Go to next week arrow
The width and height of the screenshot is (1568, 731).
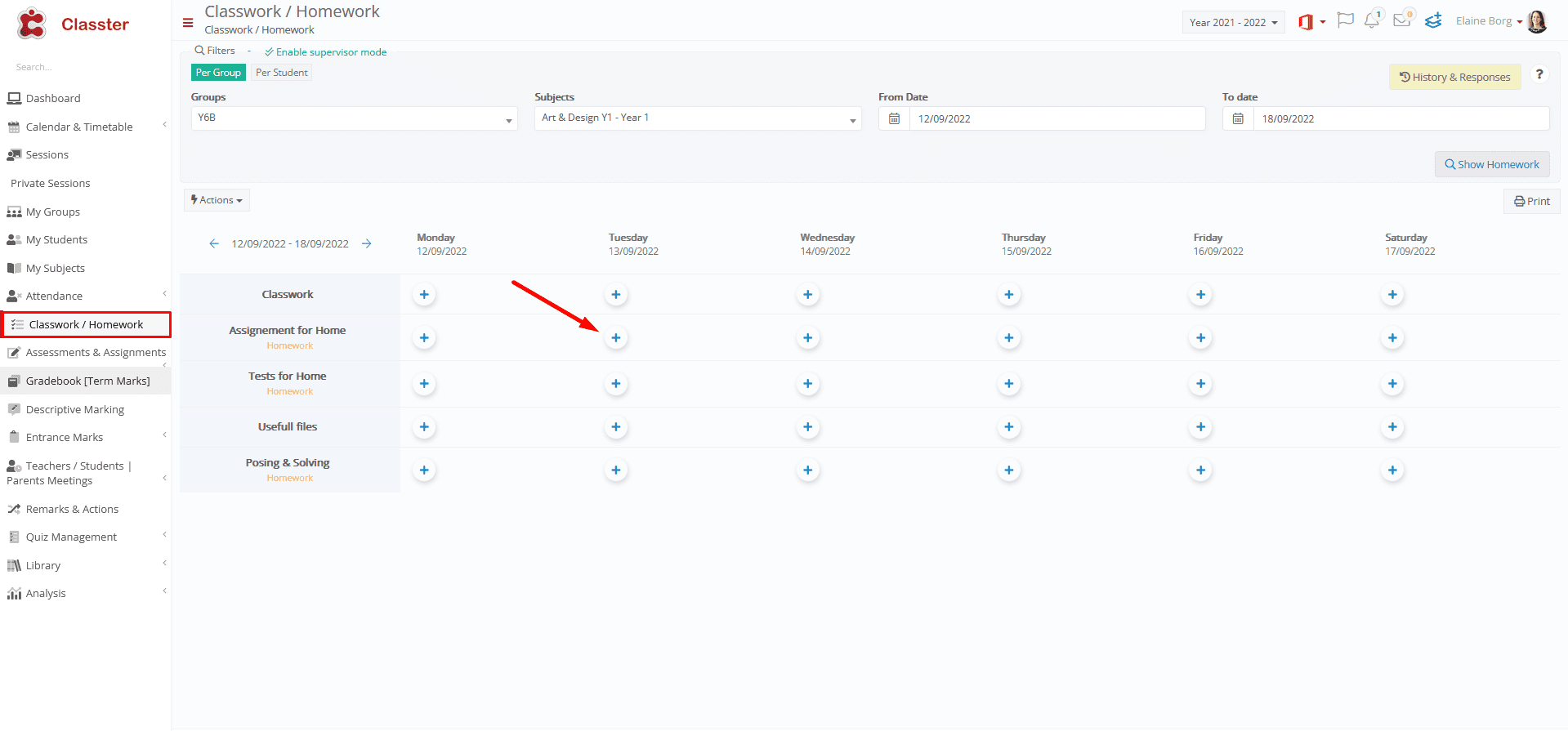click(367, 243)
